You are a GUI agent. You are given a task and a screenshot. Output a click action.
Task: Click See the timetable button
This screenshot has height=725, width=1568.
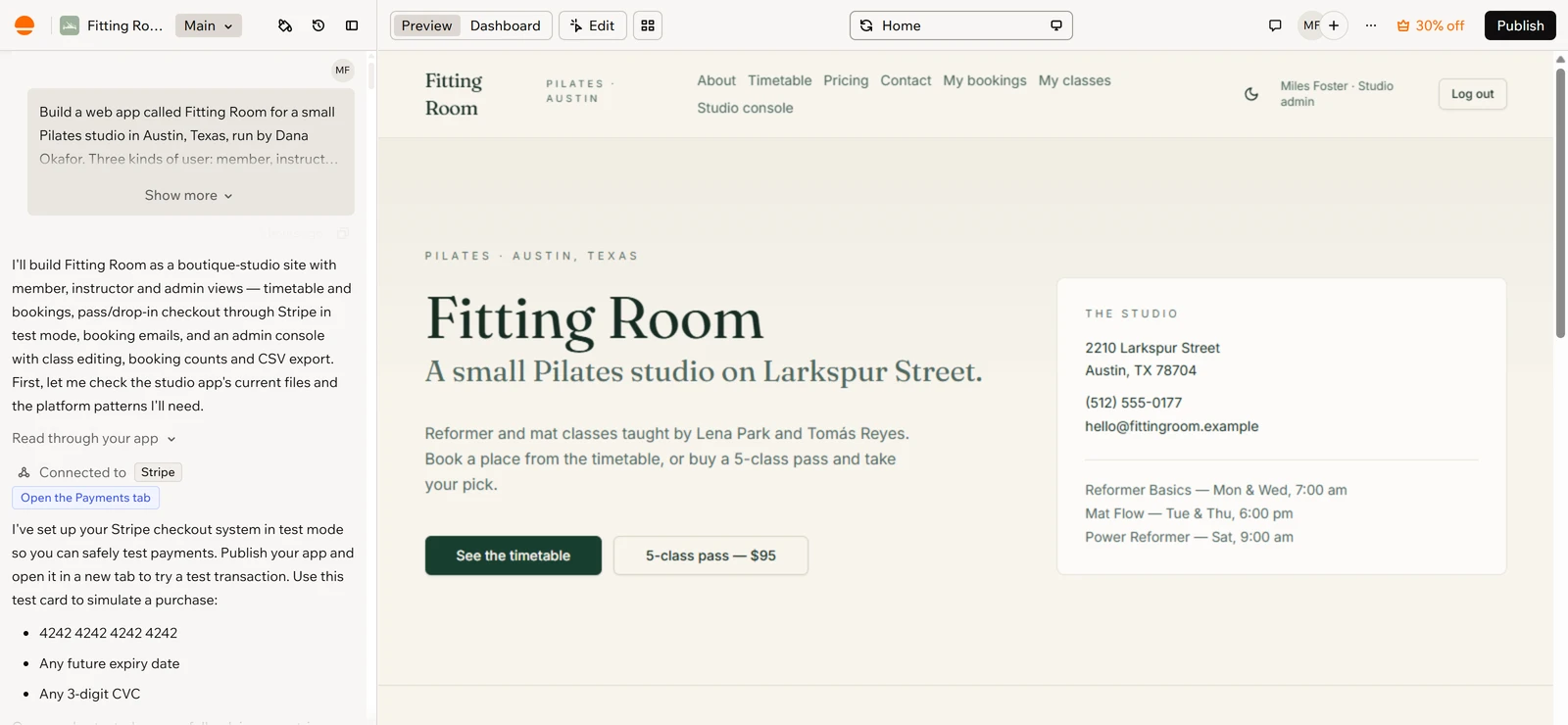coord(514,556)
